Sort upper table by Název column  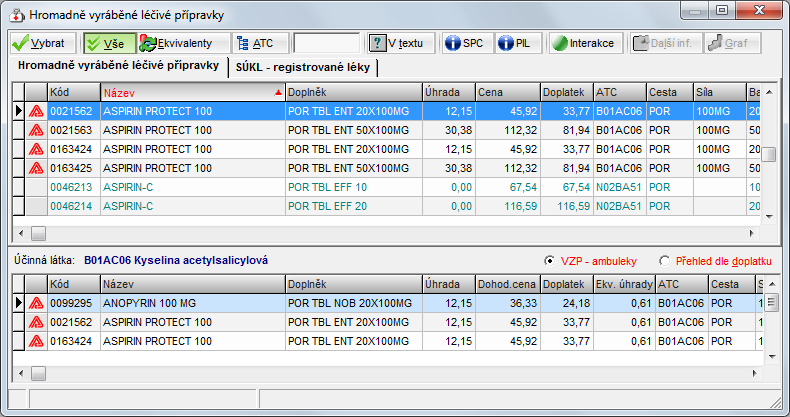pos(192,92)
